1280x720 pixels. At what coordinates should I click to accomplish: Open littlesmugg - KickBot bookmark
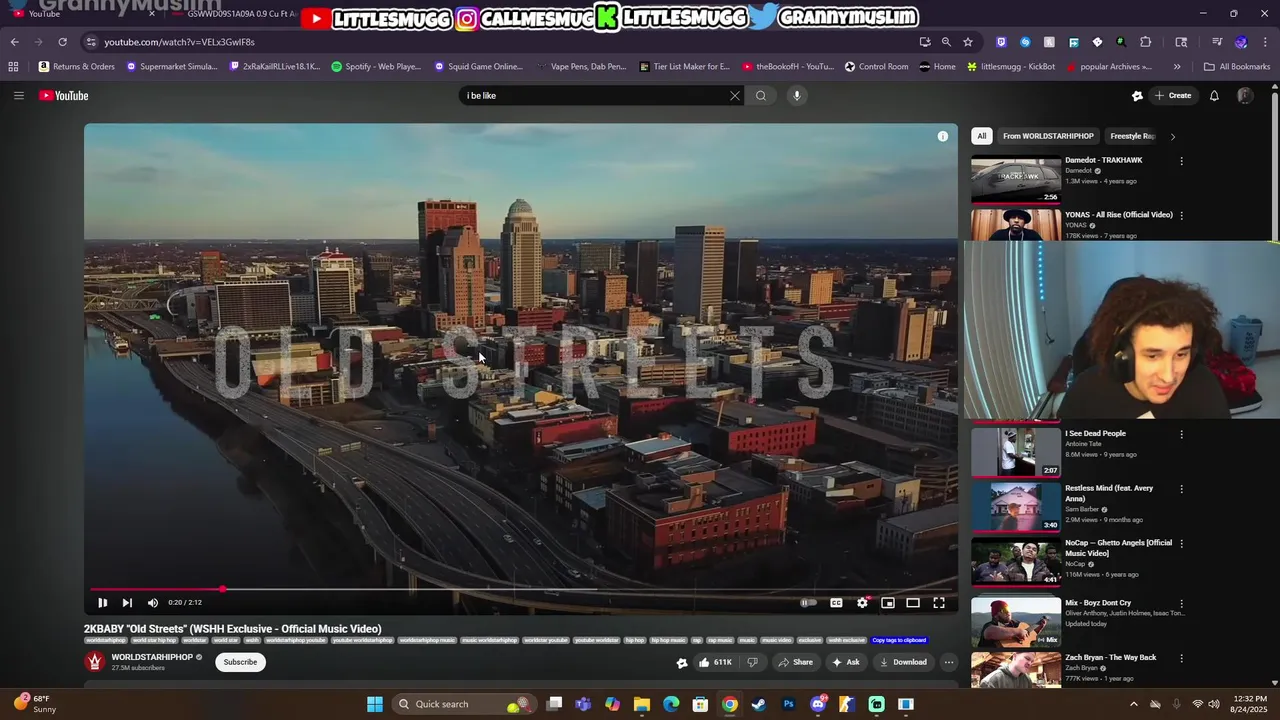[1011, 67]
